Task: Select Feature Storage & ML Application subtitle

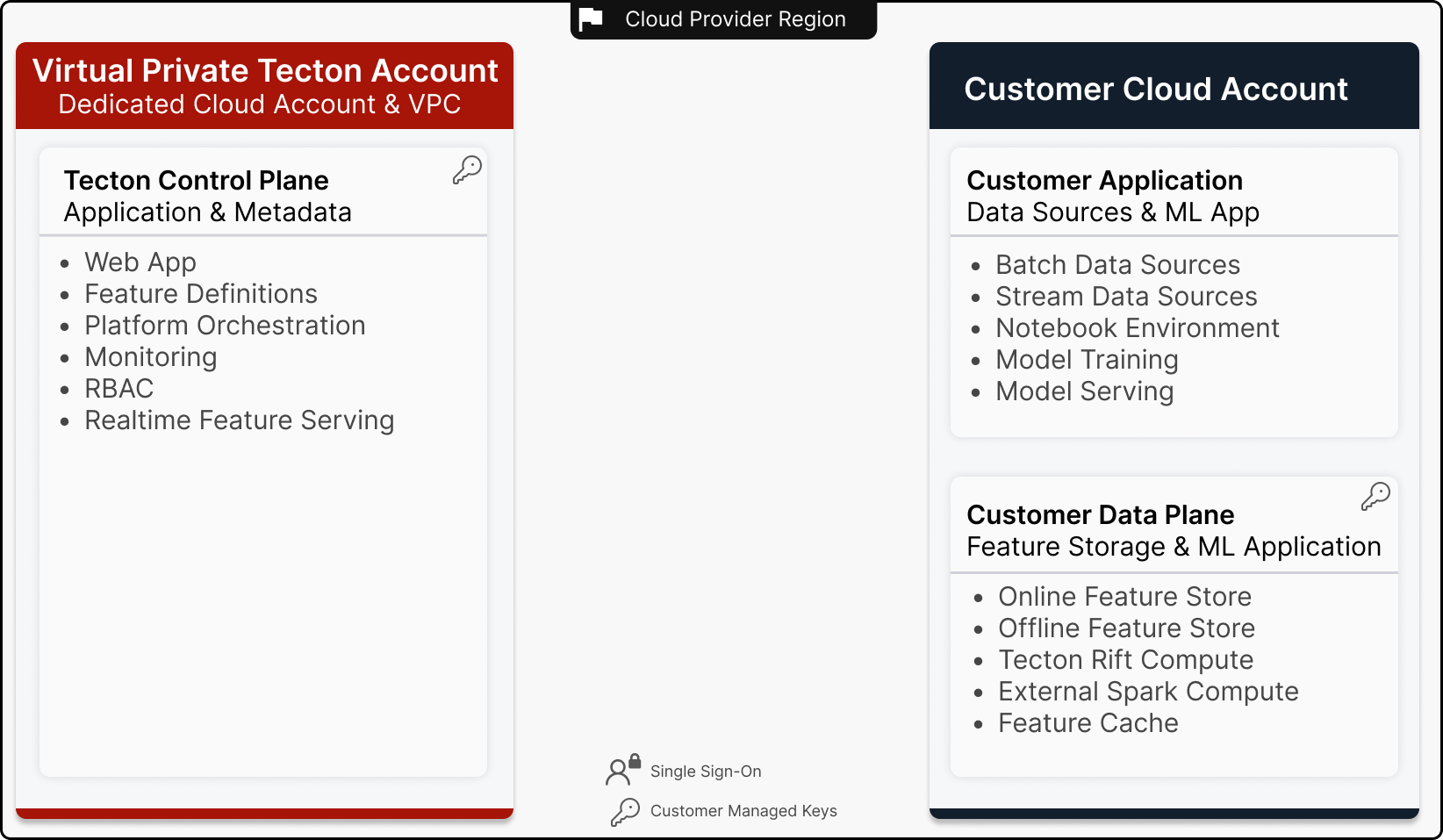Action: (1174, 547)
